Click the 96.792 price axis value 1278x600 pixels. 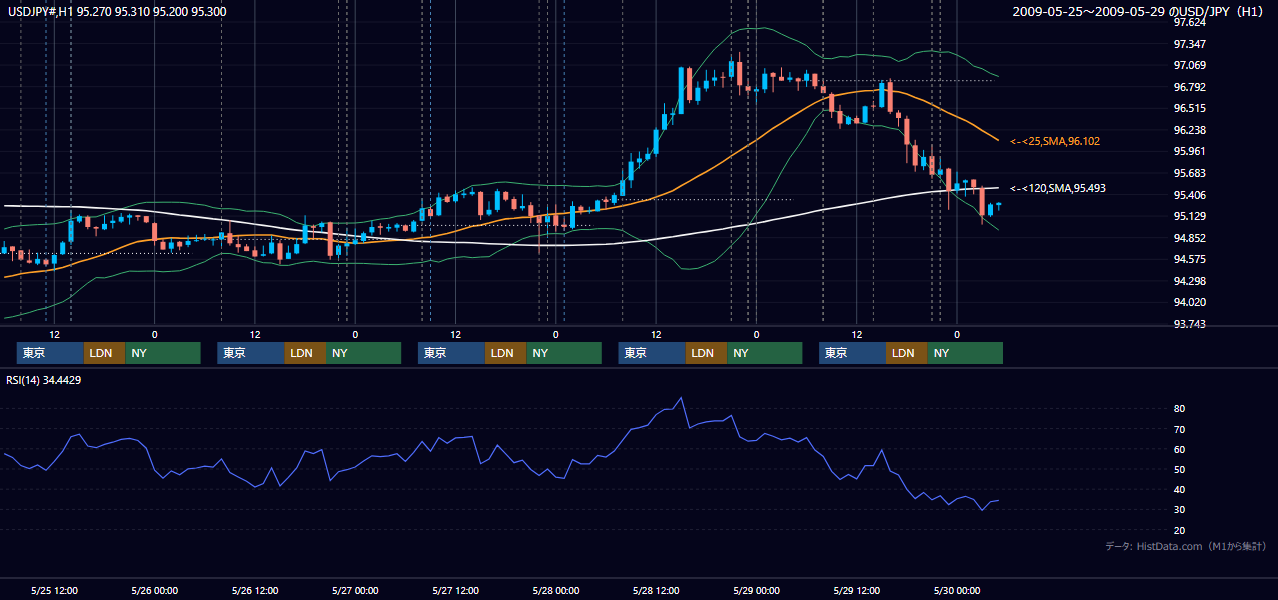[1189, 87]
